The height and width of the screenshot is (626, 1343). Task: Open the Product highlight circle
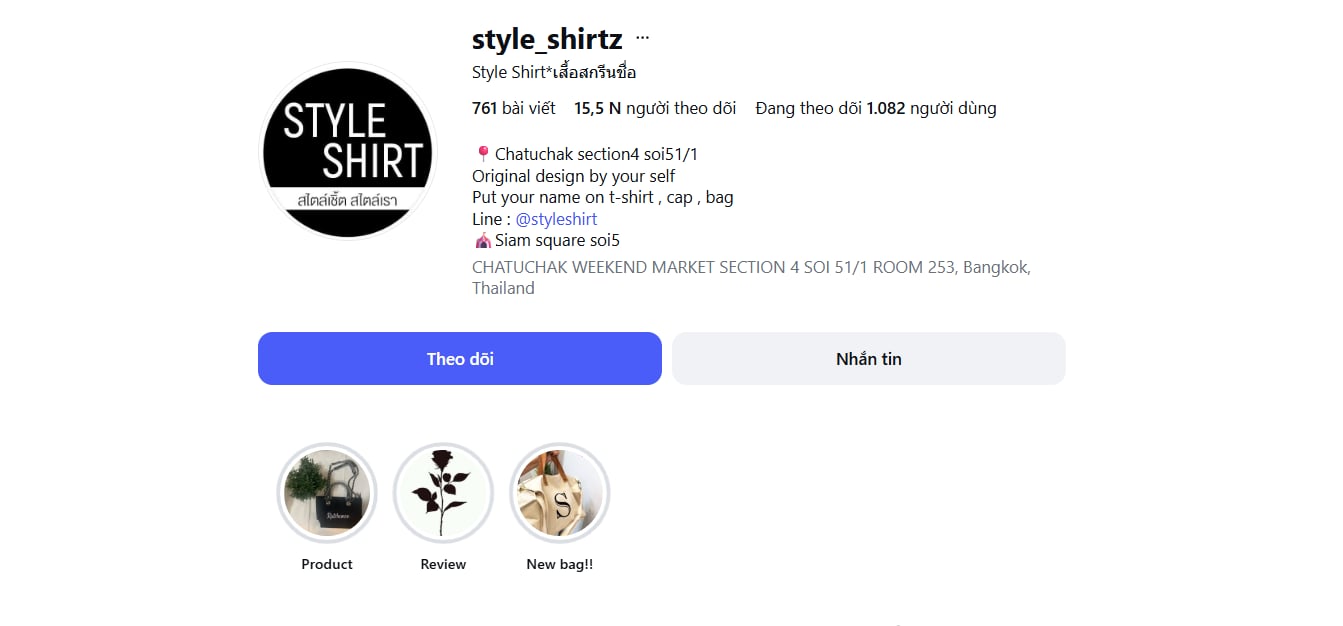tap(327, 492)
